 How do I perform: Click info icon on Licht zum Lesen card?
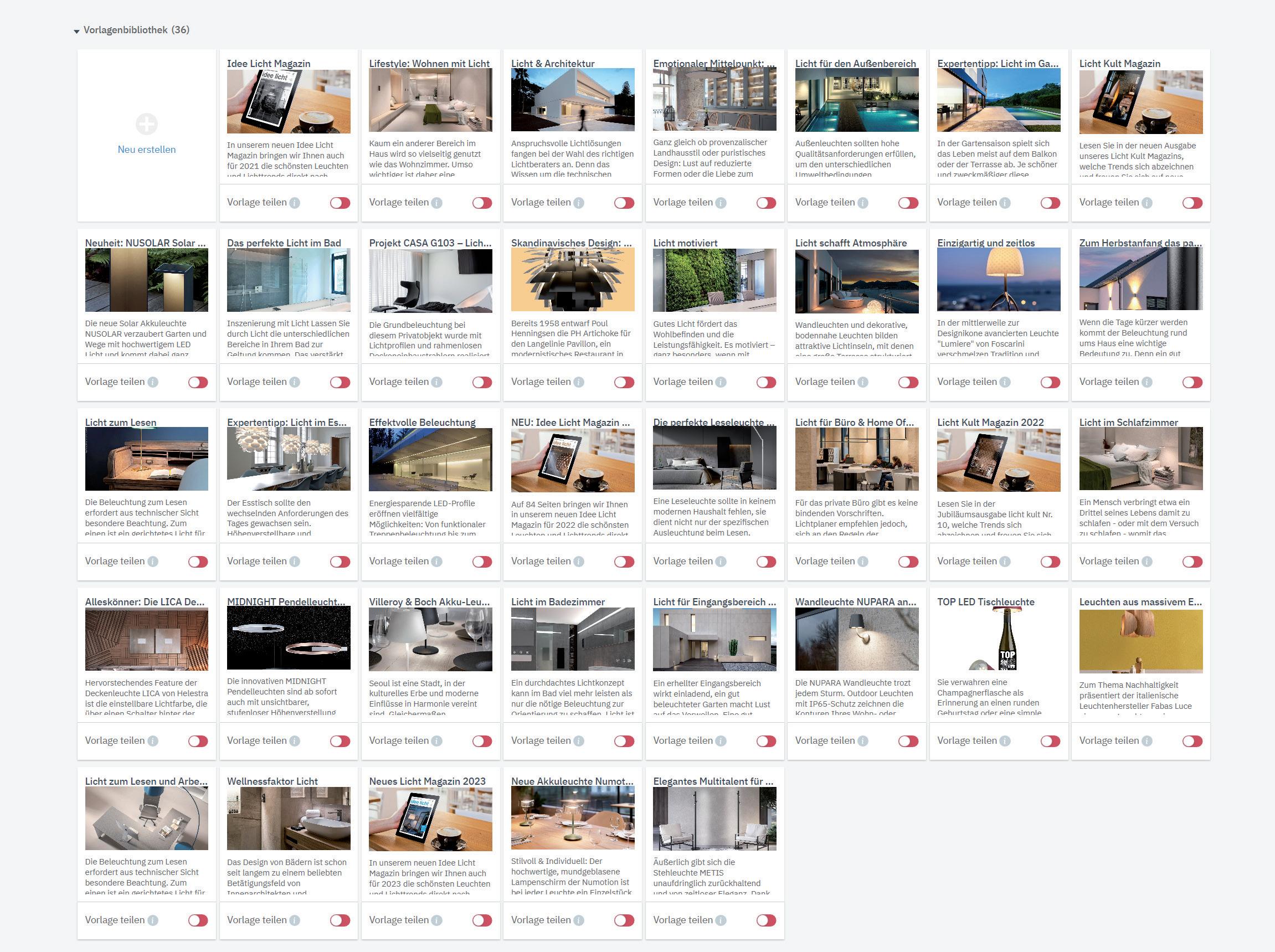tap(153, 562)
